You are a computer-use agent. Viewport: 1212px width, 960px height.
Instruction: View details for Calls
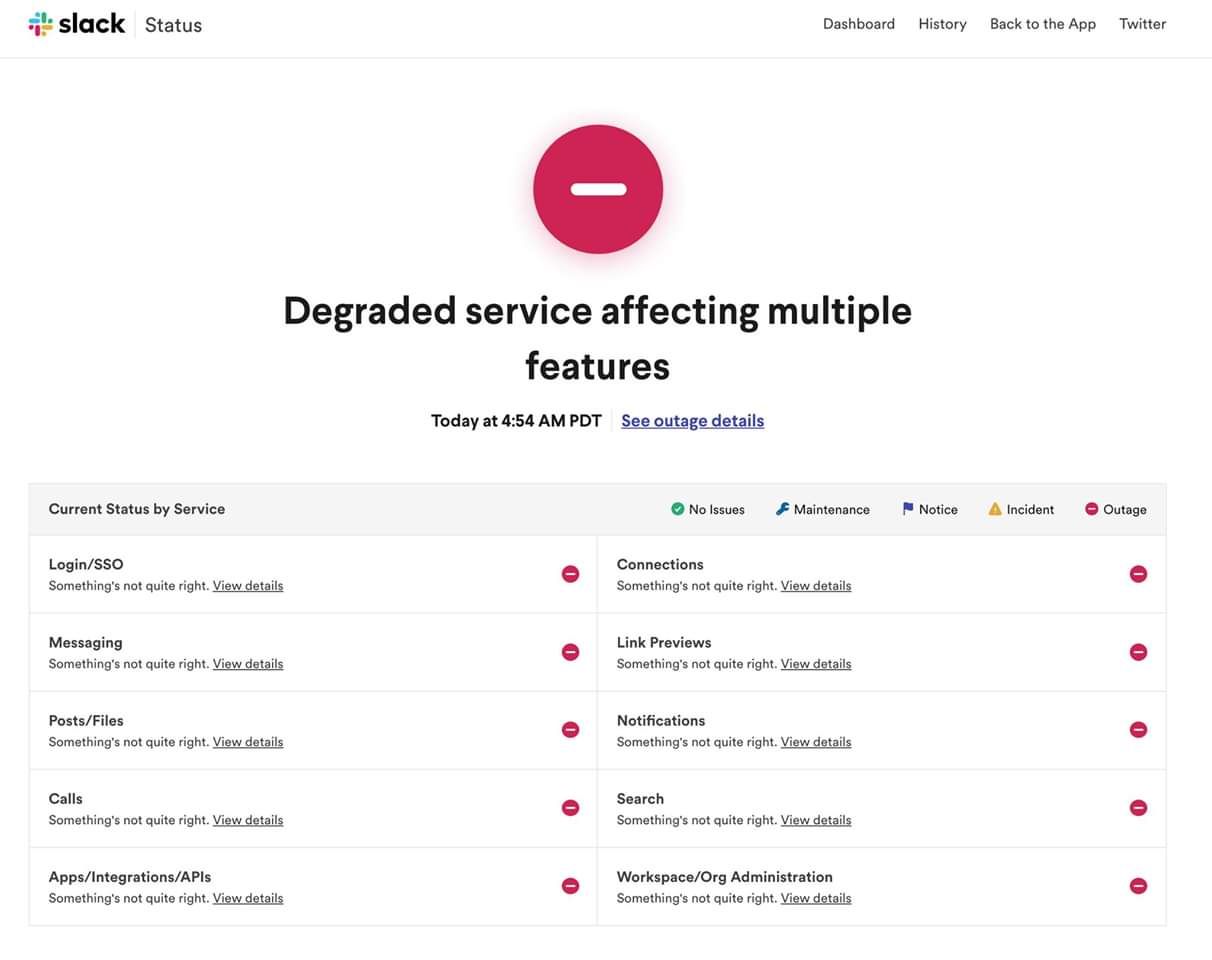(x=248, y=820)
